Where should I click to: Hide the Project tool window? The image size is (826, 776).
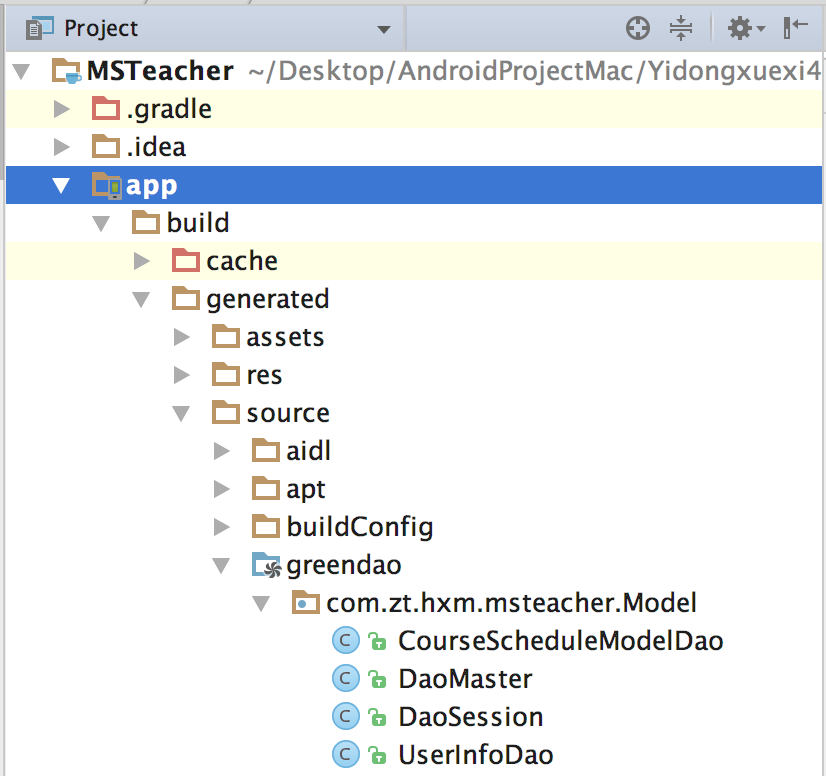click(x=795, y=27)
